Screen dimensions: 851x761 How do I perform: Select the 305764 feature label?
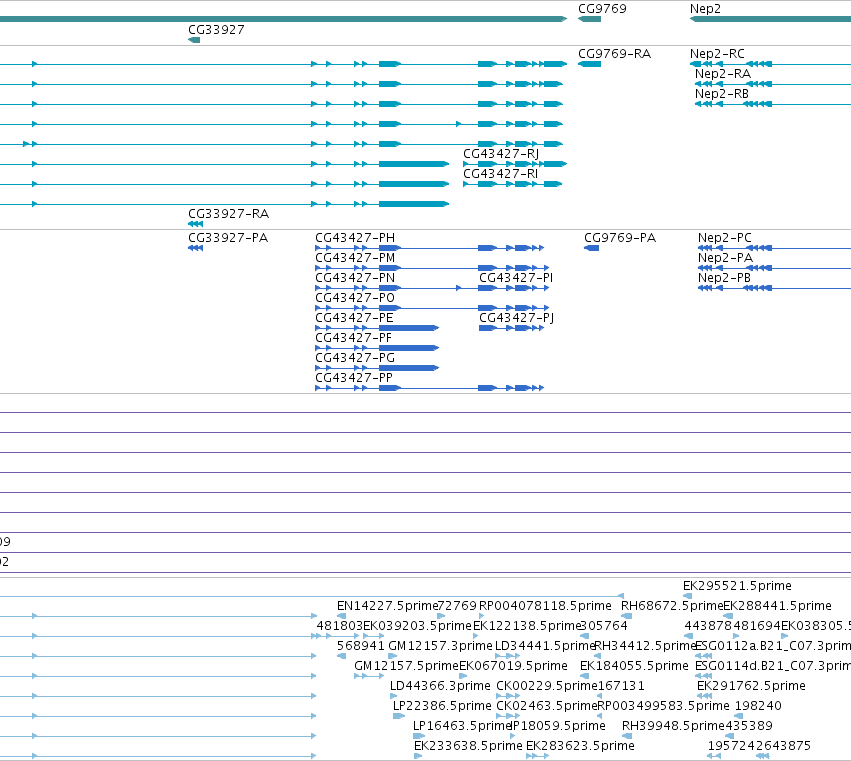(604, 626)
